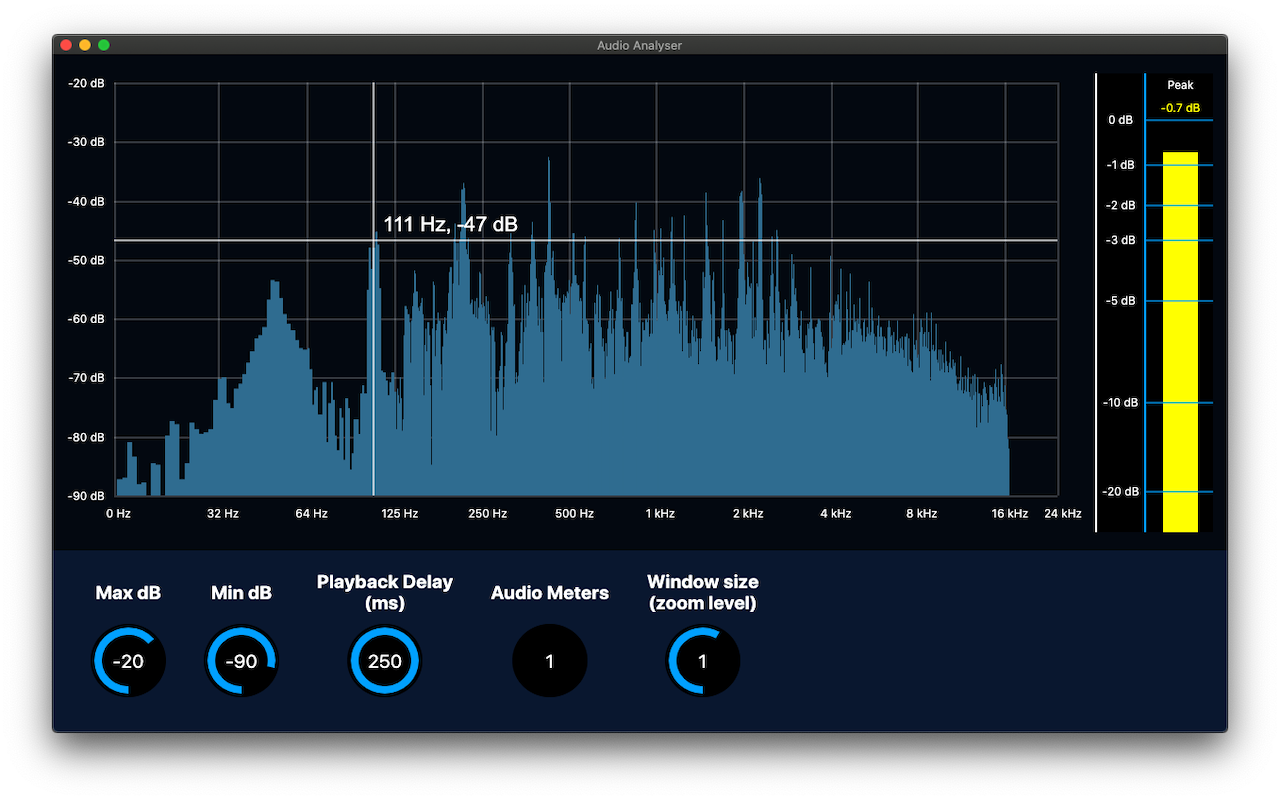The width and height of the screenshot is (1280, 800).
Task: Click the Window size zoom level knob
Action: click(703, 661)
